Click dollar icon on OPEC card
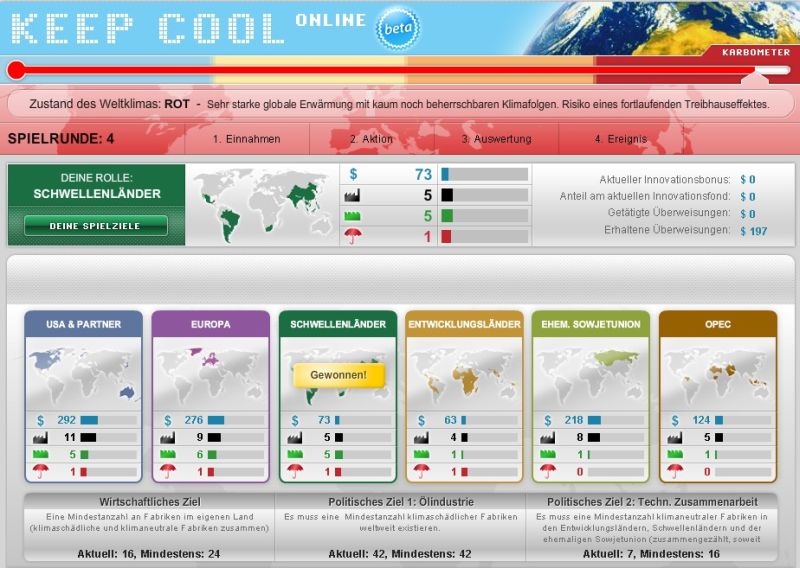The image size is (800, 568). coord(675,421)
